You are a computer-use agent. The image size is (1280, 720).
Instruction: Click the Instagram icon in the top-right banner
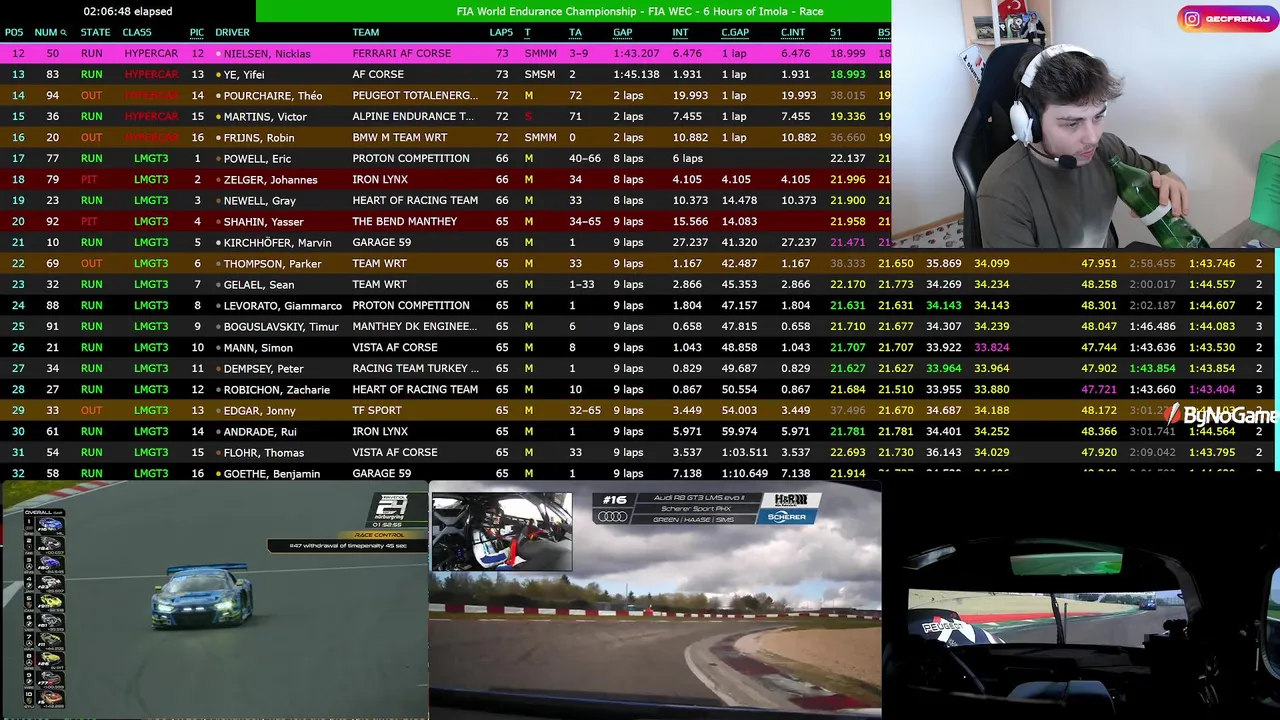click(1192, 18)
